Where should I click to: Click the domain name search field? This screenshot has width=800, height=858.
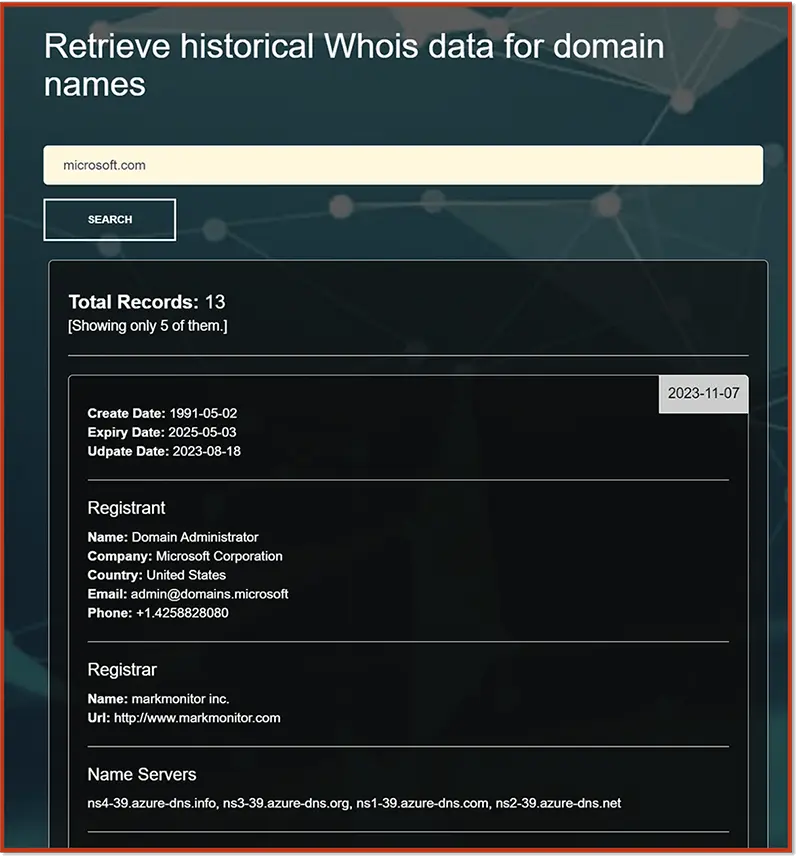[x=402, y=165]
